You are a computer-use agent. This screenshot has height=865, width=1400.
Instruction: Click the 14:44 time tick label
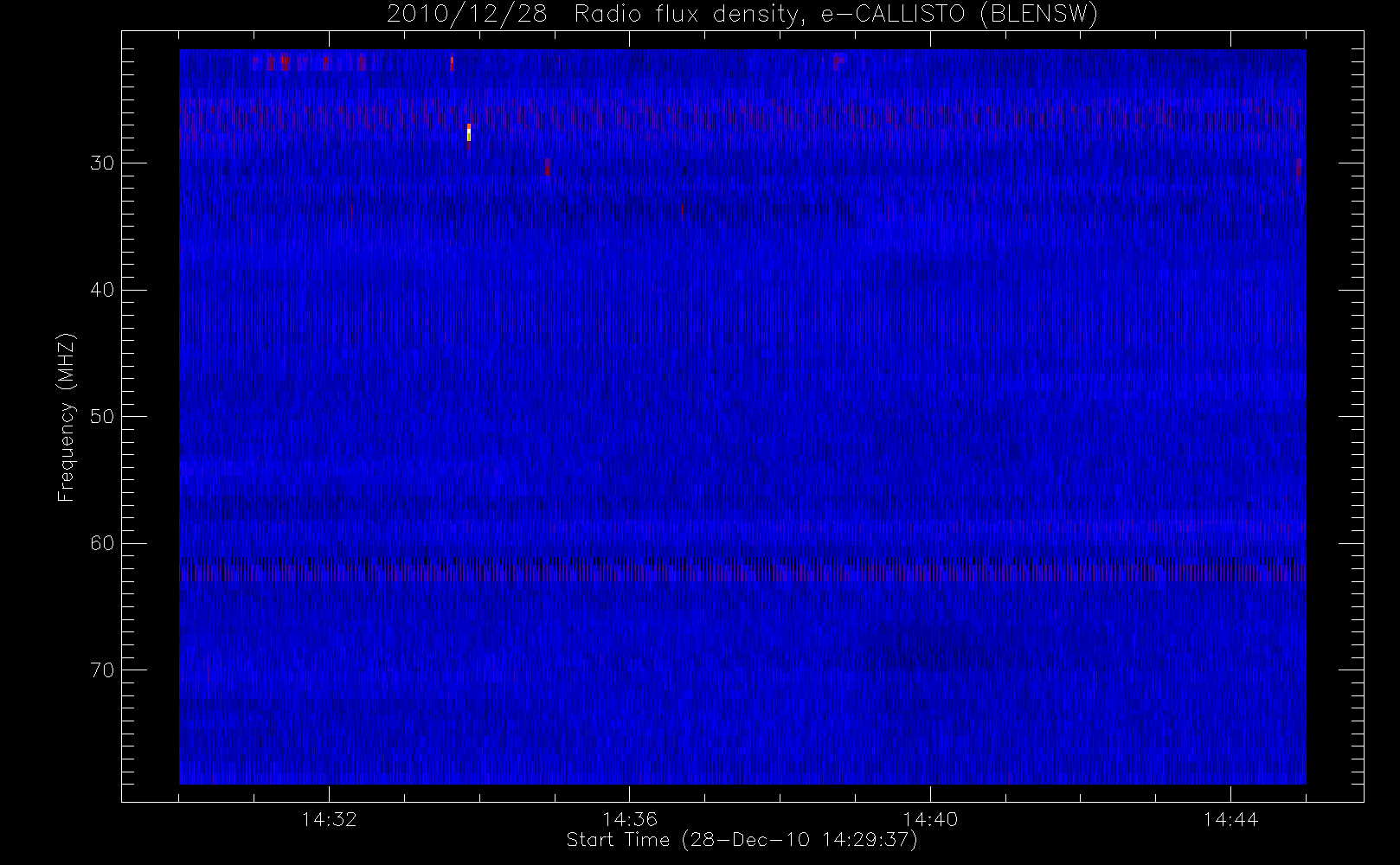[x=1230, y=819]
